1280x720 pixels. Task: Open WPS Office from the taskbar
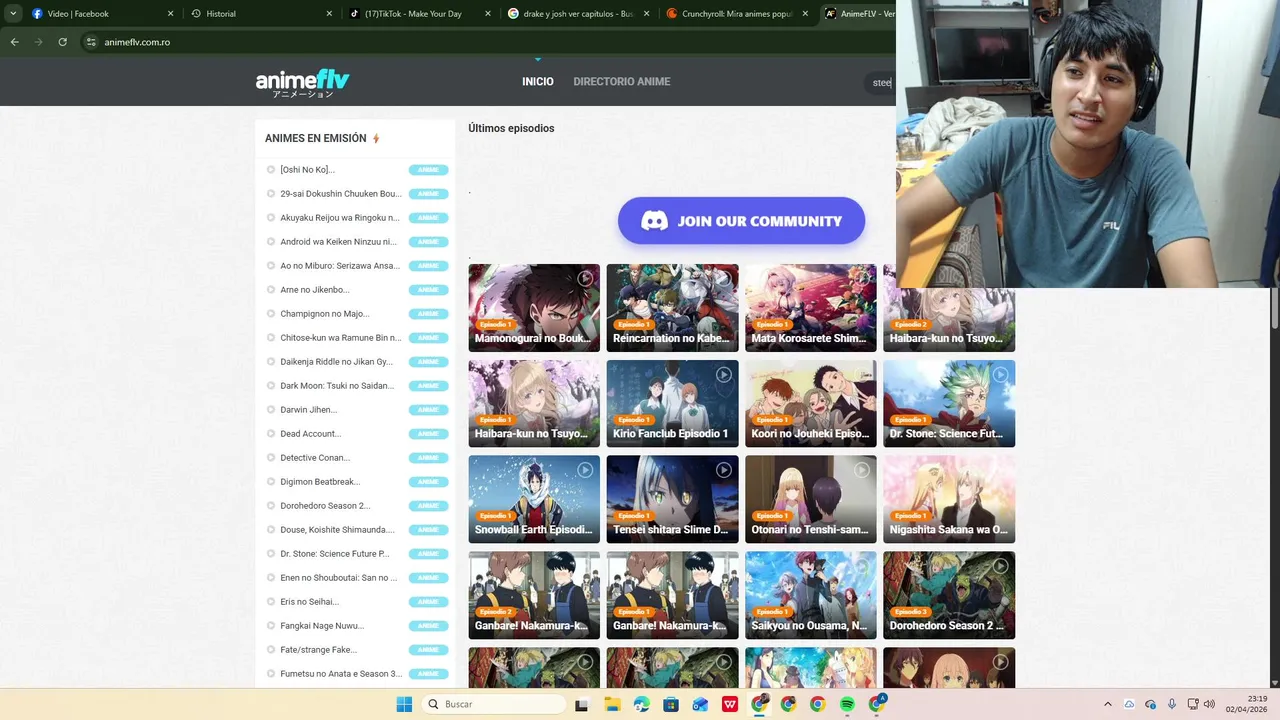(x=730, y=704)
